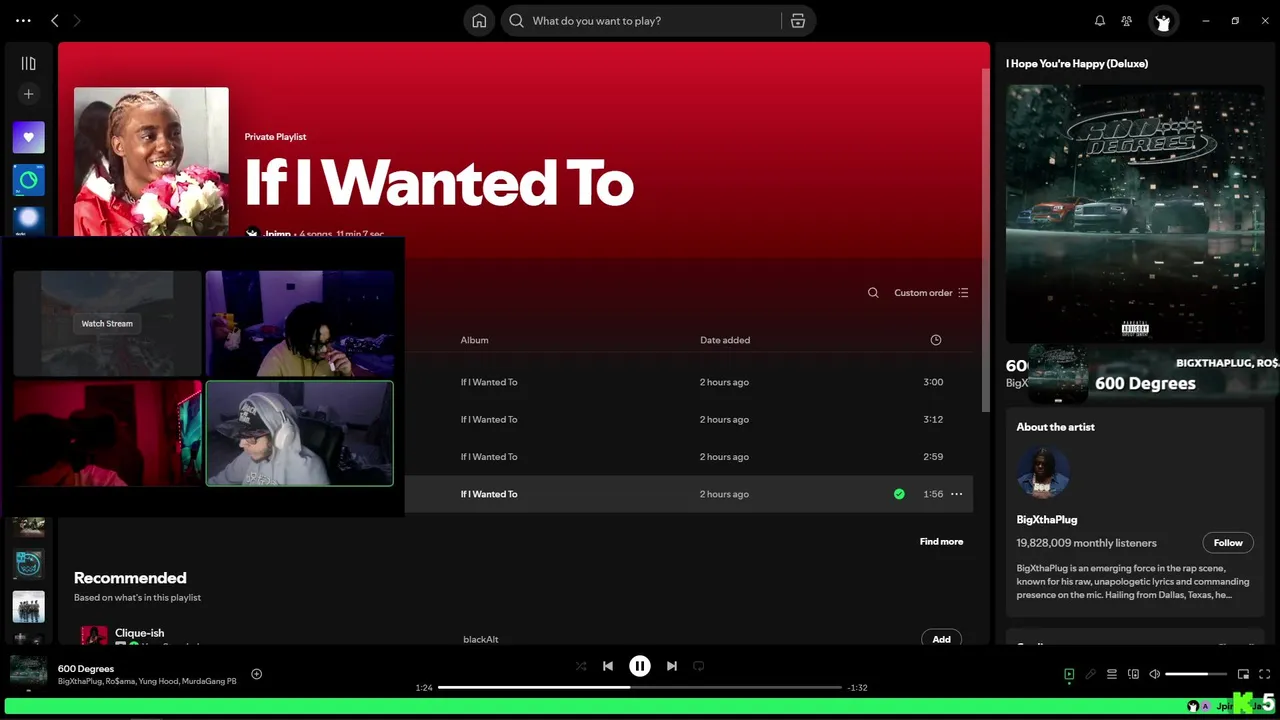Open now-playing song title 600 Degrees
Screen dimensions: 1280x720
point(86,668)
